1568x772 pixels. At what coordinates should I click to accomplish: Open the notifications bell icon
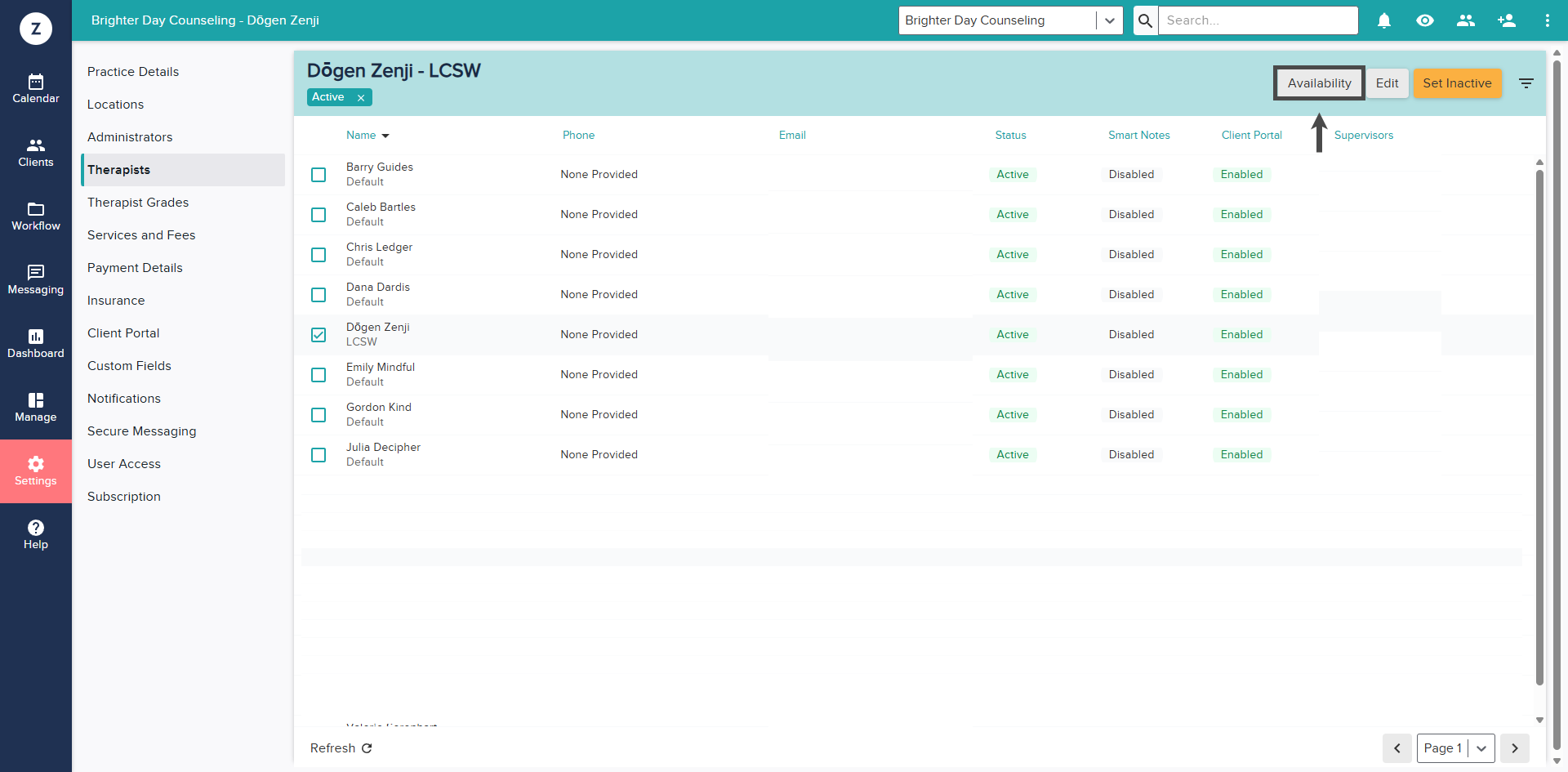[1384, 20]
